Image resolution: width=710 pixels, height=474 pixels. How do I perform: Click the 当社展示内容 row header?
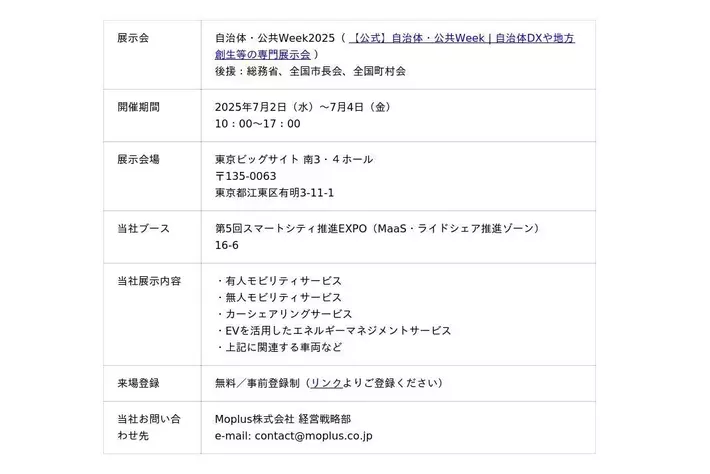coord(149,281)
